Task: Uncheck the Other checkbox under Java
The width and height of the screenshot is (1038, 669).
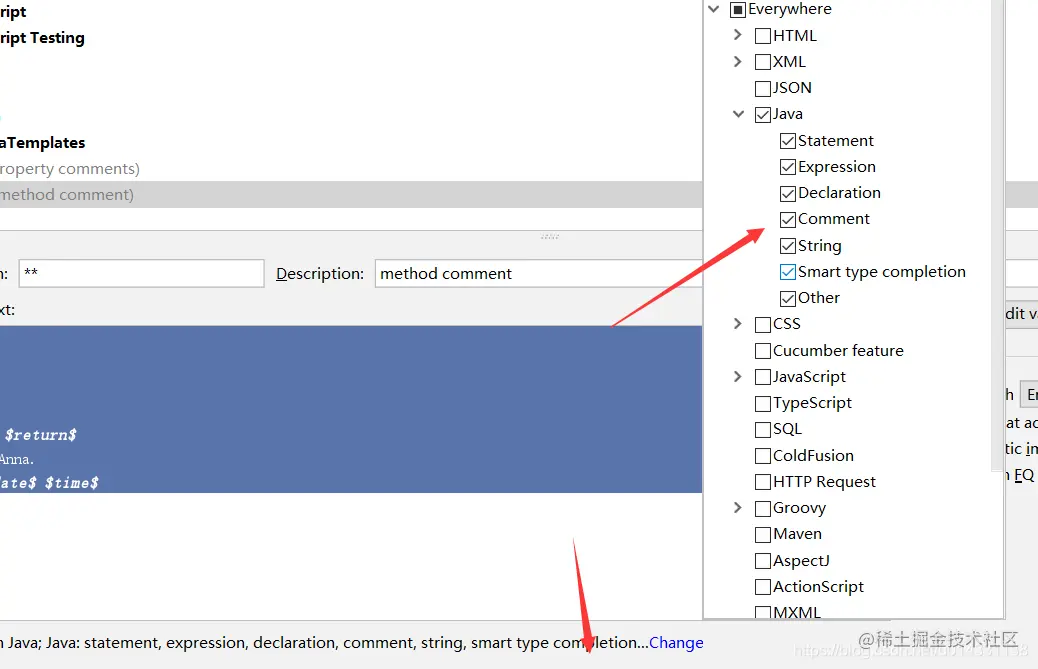Action: coord(788,298)
